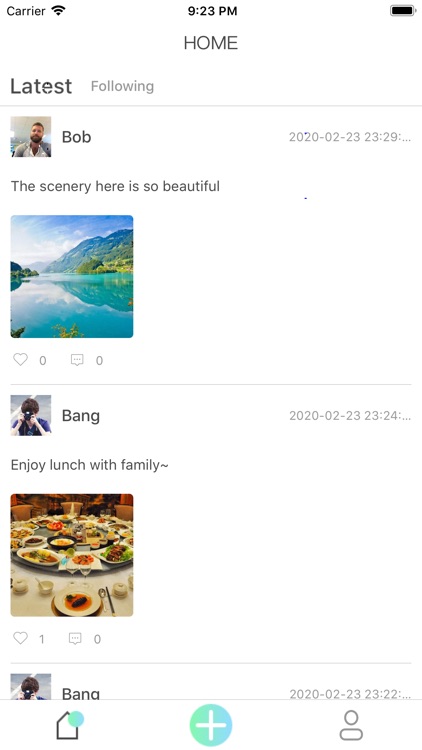Open post text "Enjoy lunch with family~"
Image resolution: width=422 pixels, height=750 pixels.
89,465
